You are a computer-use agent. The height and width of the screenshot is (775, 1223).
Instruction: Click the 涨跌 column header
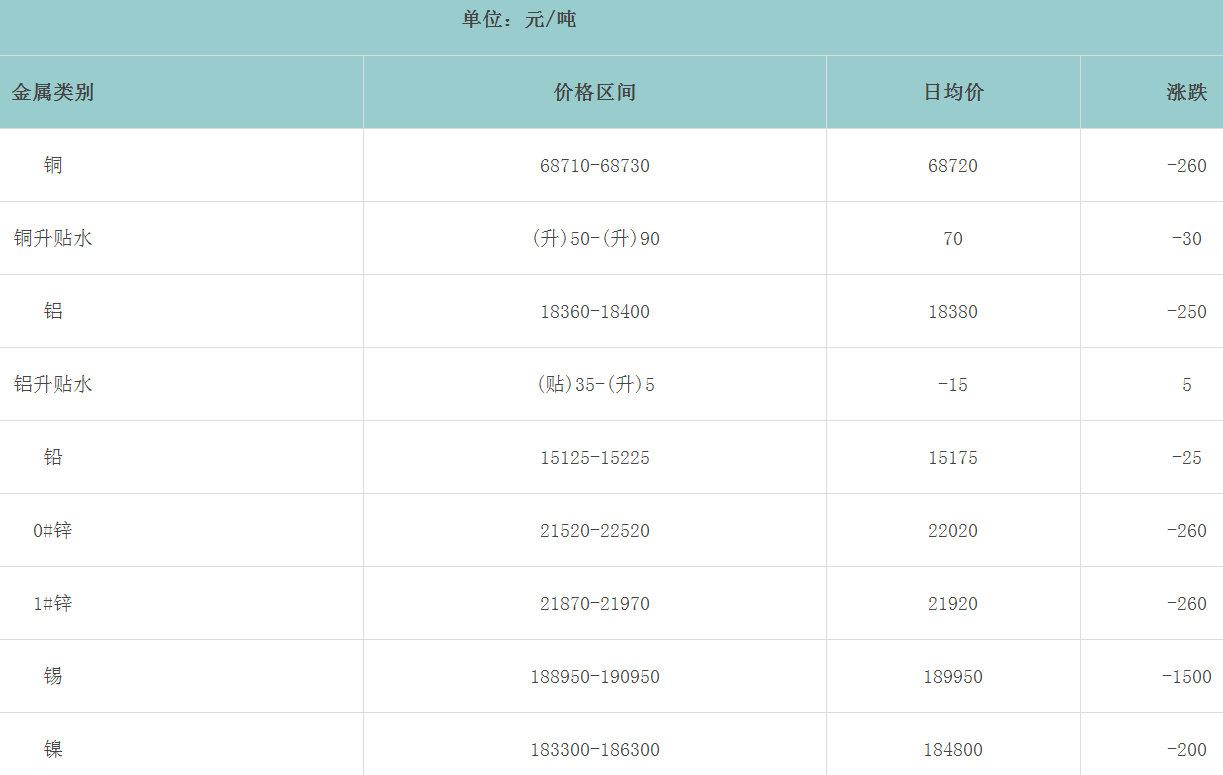pos(1187,93)
